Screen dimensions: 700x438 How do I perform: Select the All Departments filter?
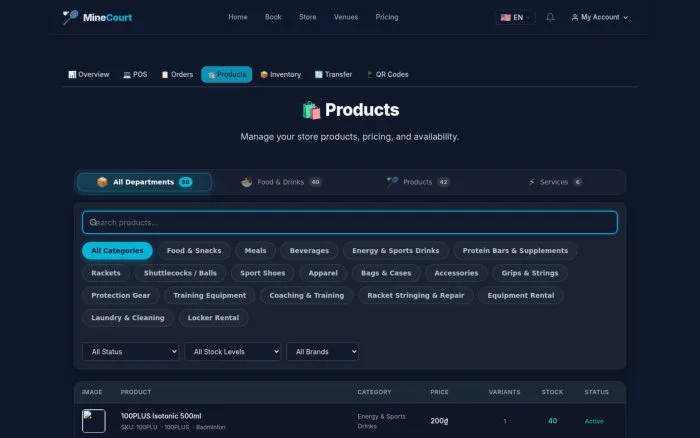pos(144,182)
